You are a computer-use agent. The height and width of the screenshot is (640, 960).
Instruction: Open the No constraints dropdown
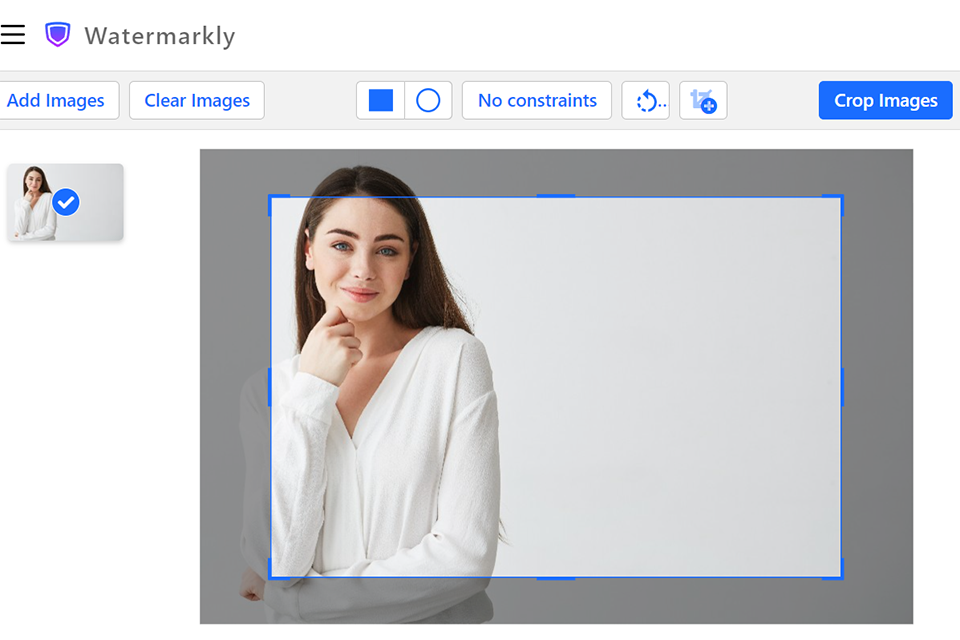click(x=537, y=100)
